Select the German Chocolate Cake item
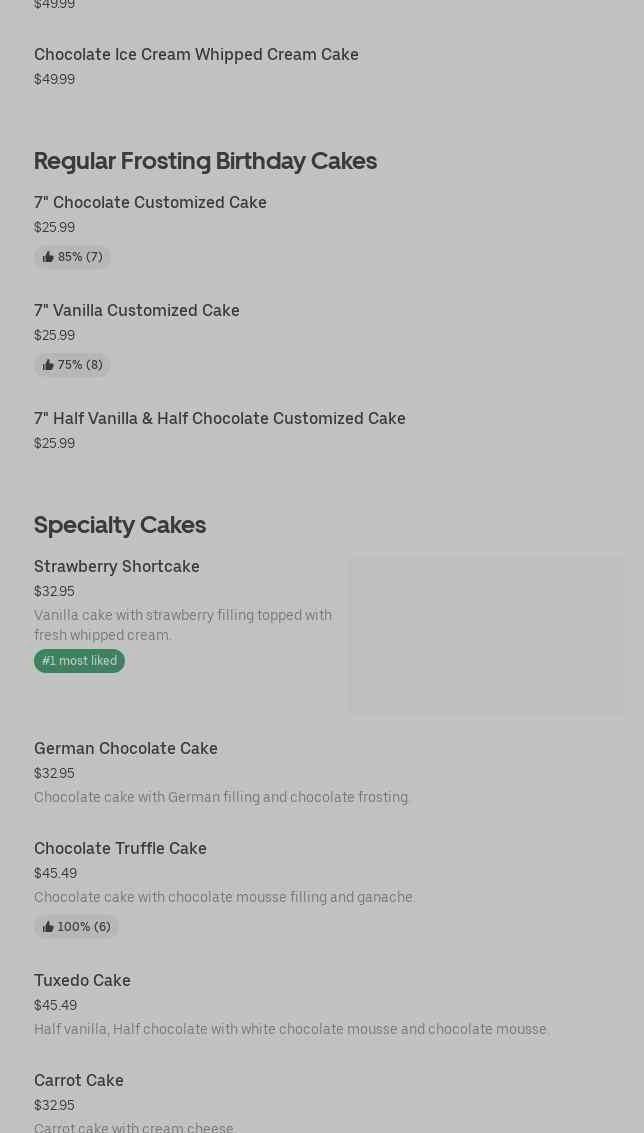This screenshot has height=1133, width=644. click(126, 749)
